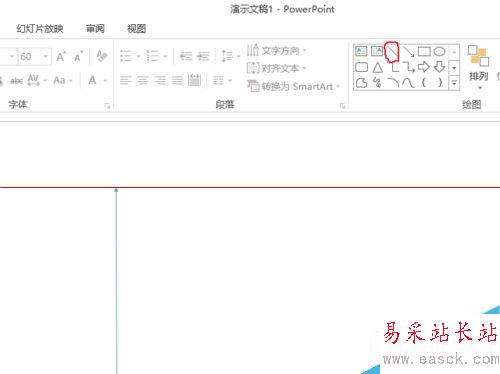Click the Increase Font Size icon
Screen dimensions: 500x374
61,57
